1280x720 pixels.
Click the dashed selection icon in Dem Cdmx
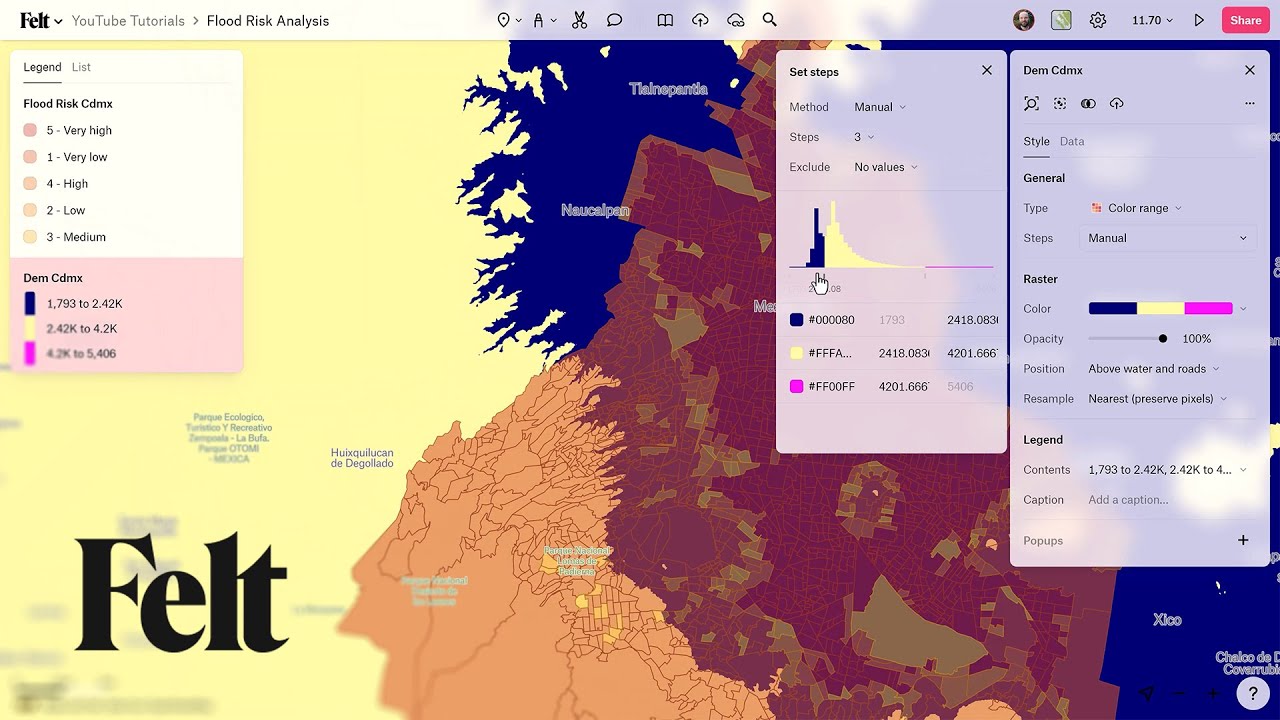[x=1060, y=104]
